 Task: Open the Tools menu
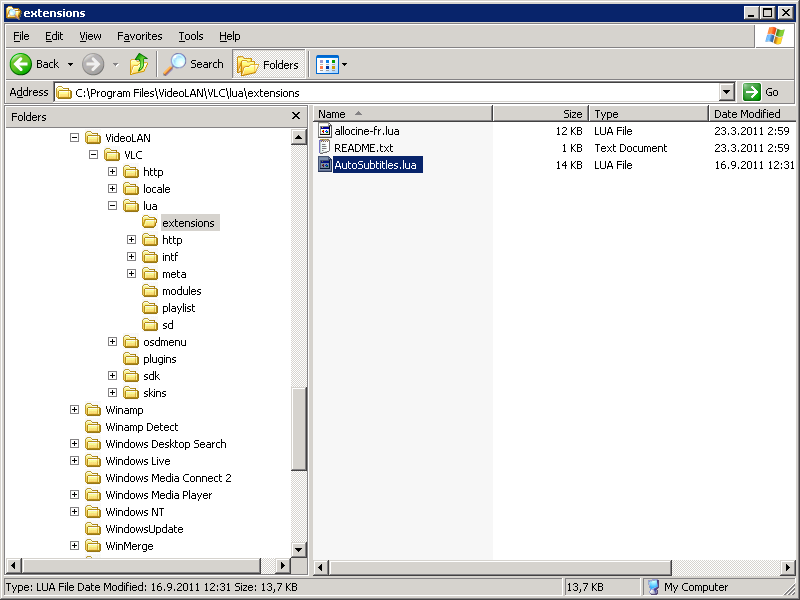191,36
